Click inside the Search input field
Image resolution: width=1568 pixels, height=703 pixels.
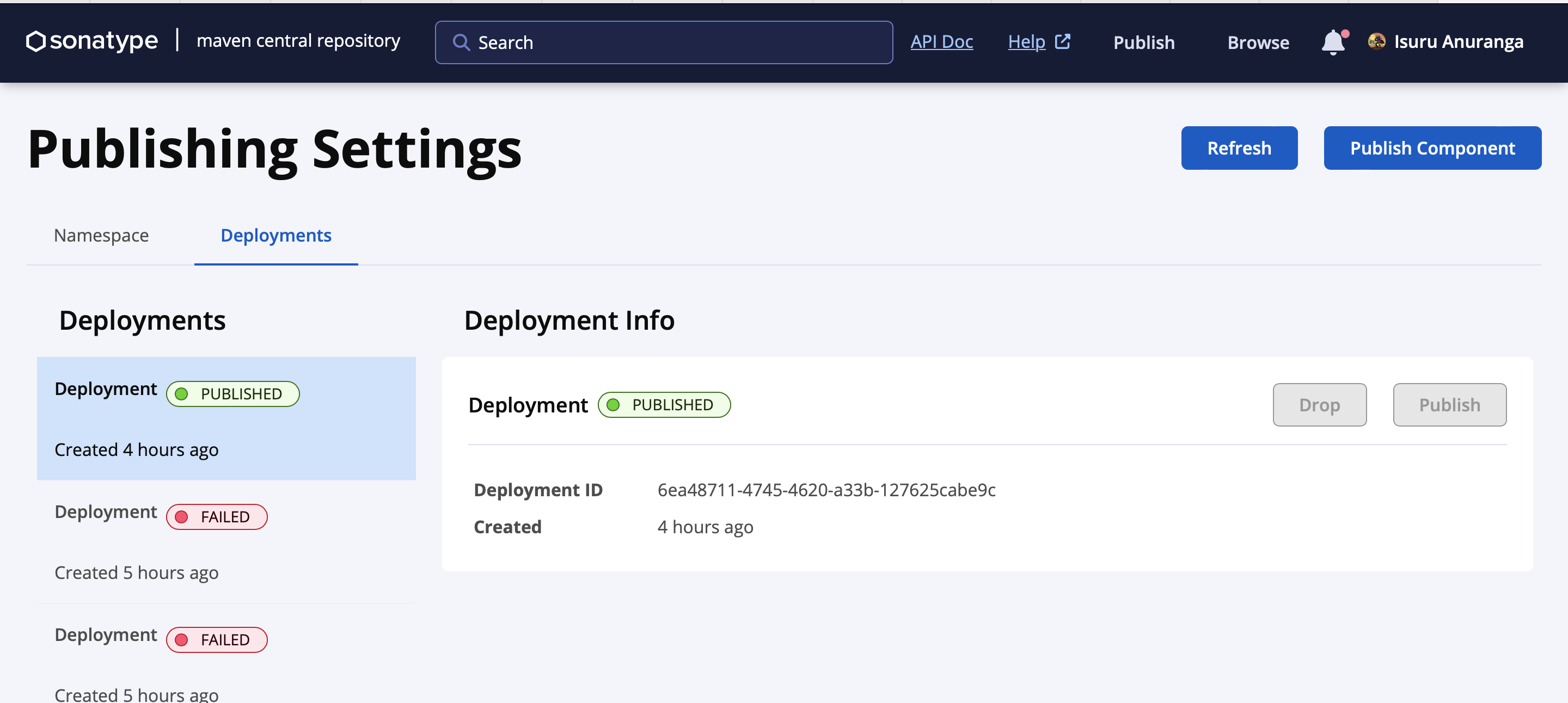click(x=664, y=42)
